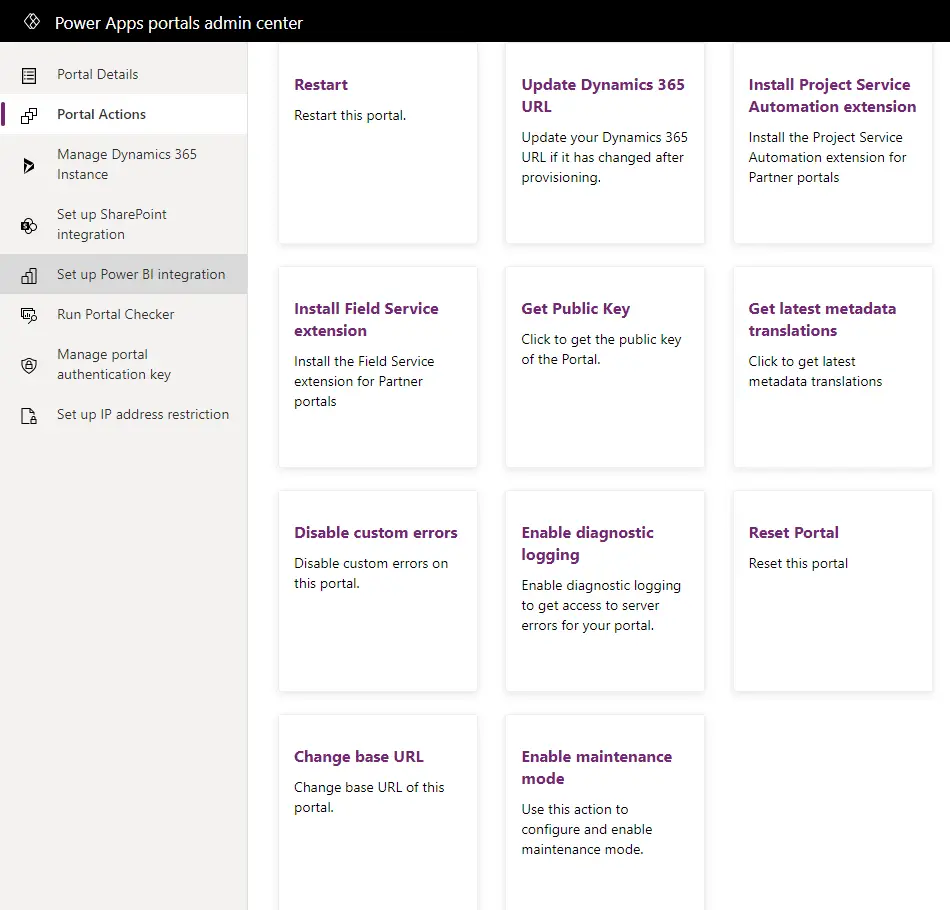Click 'Install the Field Service extension for' description

click(x=364, y=381)
